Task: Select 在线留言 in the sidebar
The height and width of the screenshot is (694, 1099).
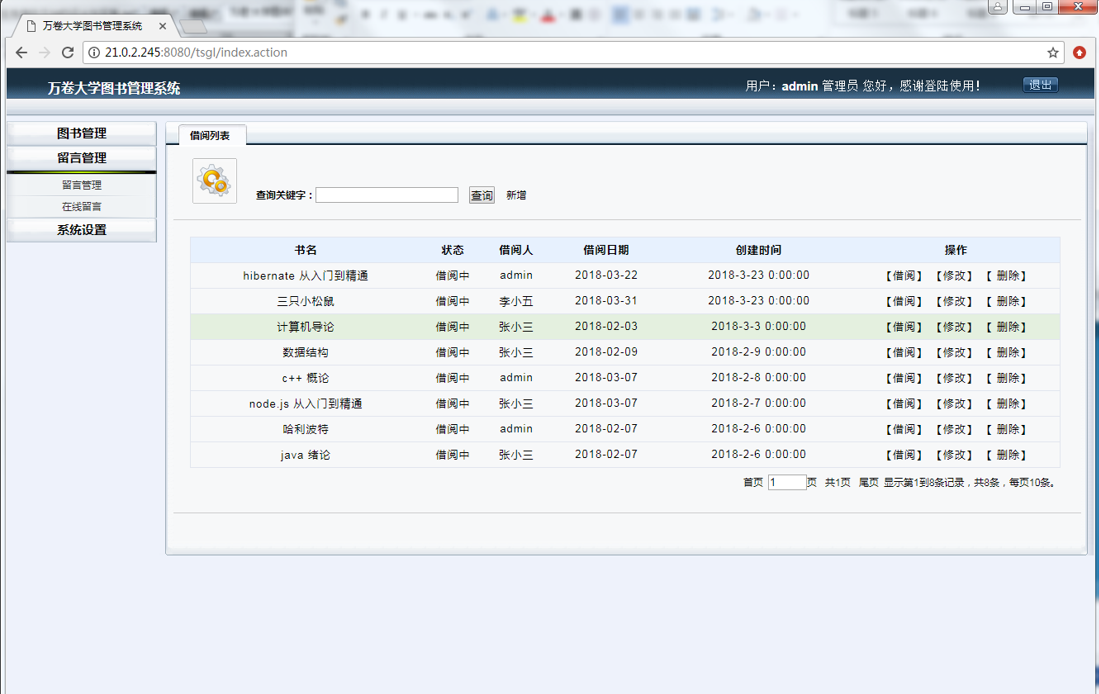Action: (x=81, y=206)
